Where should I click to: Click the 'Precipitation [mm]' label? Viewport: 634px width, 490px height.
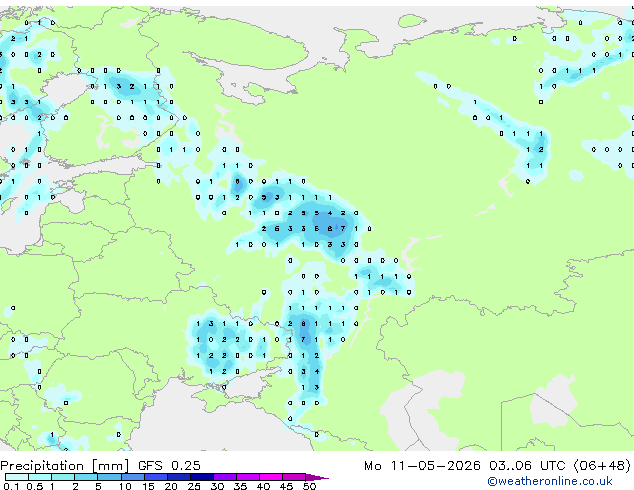(65, 466)
